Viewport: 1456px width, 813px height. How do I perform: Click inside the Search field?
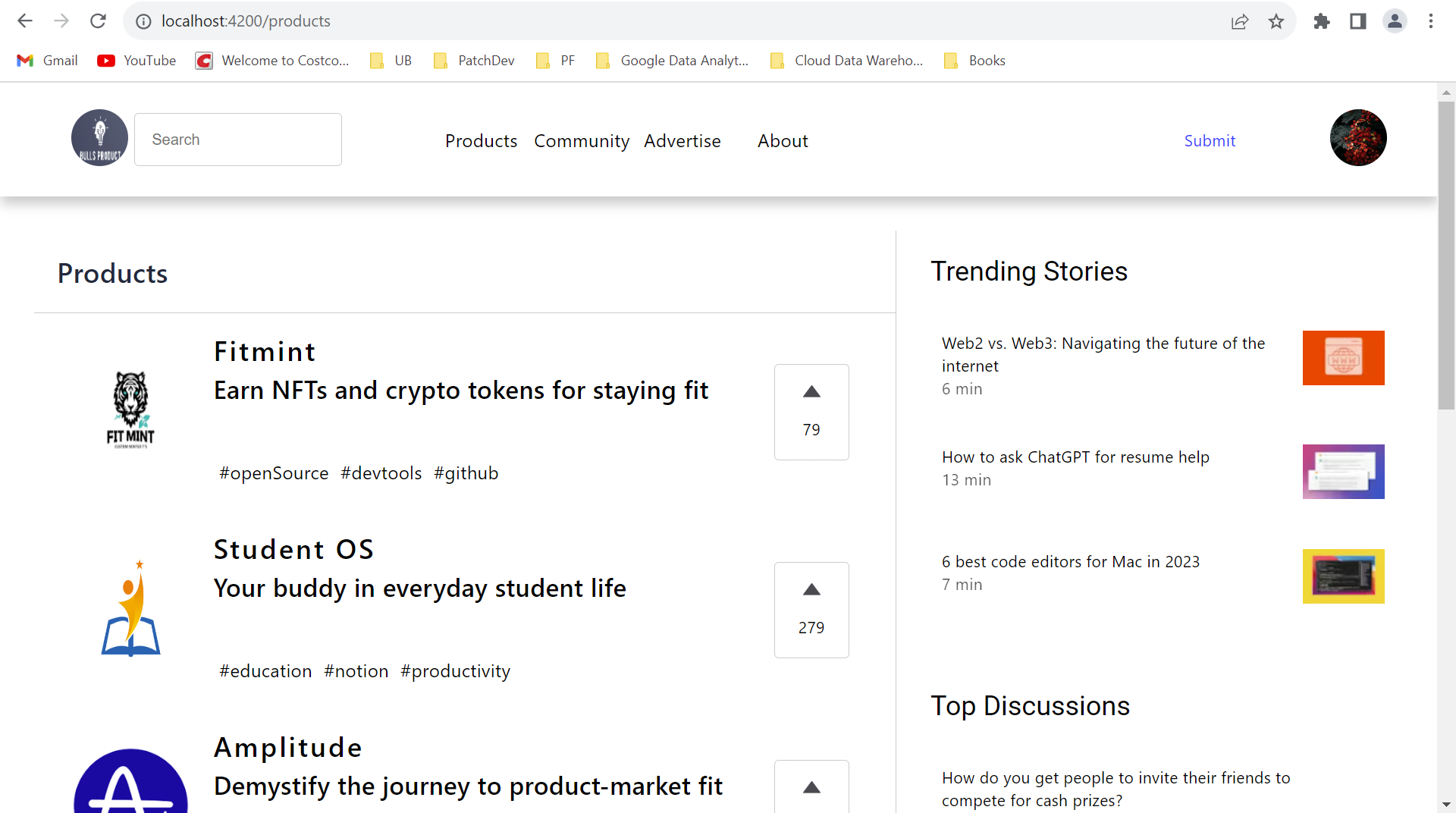(x=237, y=139)
